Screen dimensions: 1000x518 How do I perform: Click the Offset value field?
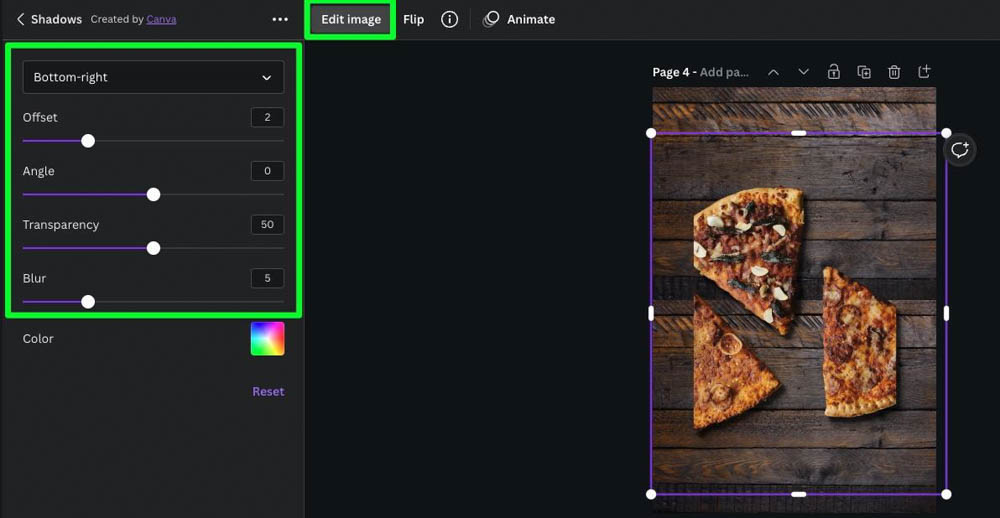click(x=267, y=117)
